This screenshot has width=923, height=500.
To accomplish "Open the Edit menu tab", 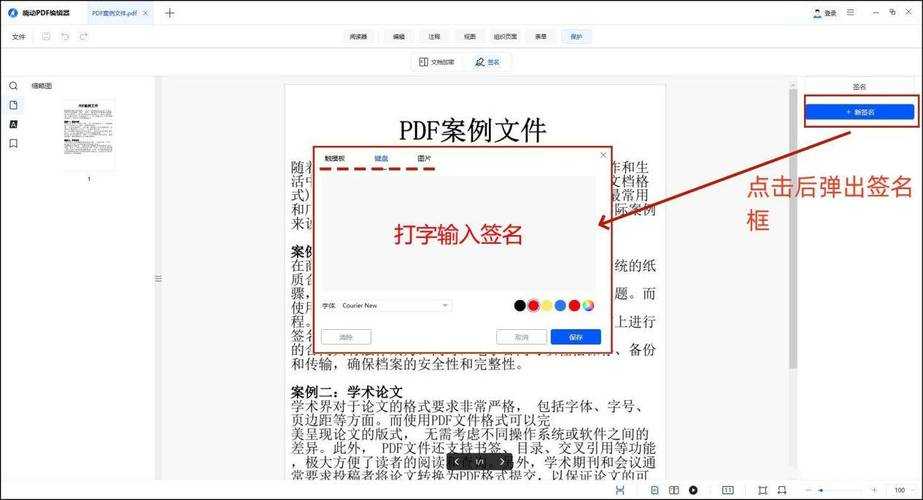I will click(399, 37).
